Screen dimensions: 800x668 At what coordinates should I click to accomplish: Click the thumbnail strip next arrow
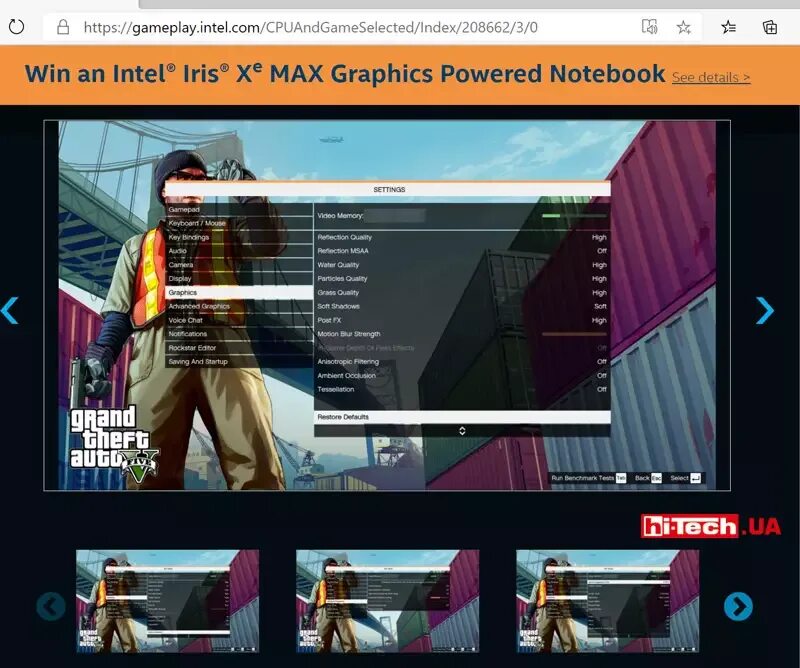point(738,606)
